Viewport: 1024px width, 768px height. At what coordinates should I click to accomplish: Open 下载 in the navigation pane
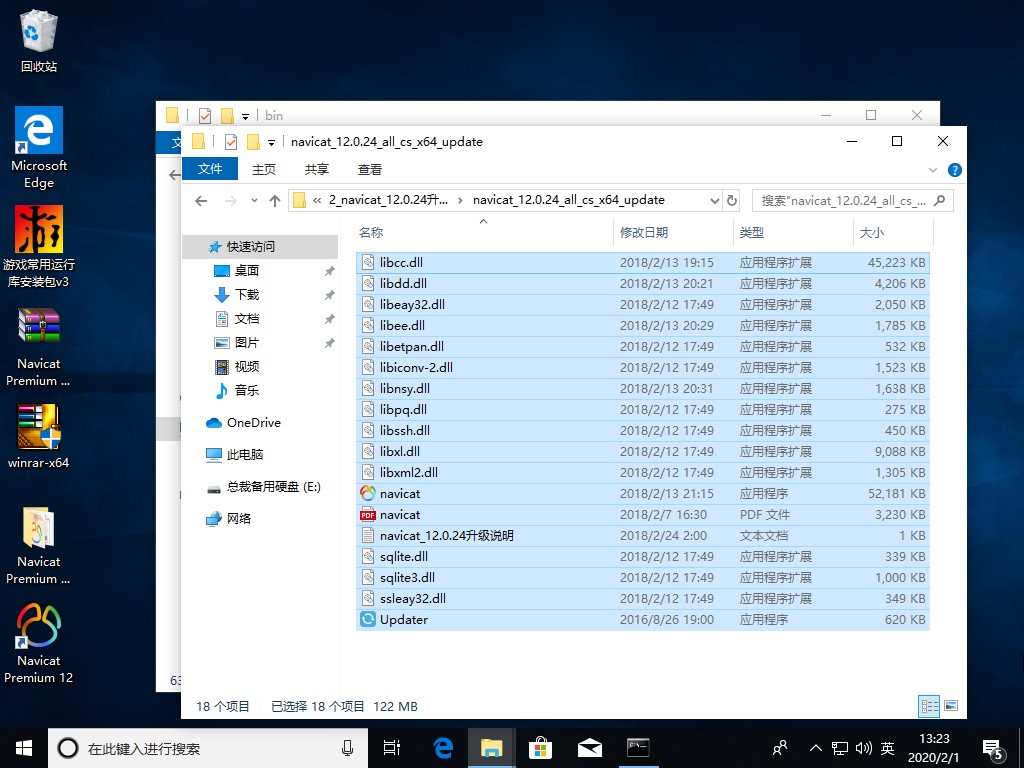point(247,295)
